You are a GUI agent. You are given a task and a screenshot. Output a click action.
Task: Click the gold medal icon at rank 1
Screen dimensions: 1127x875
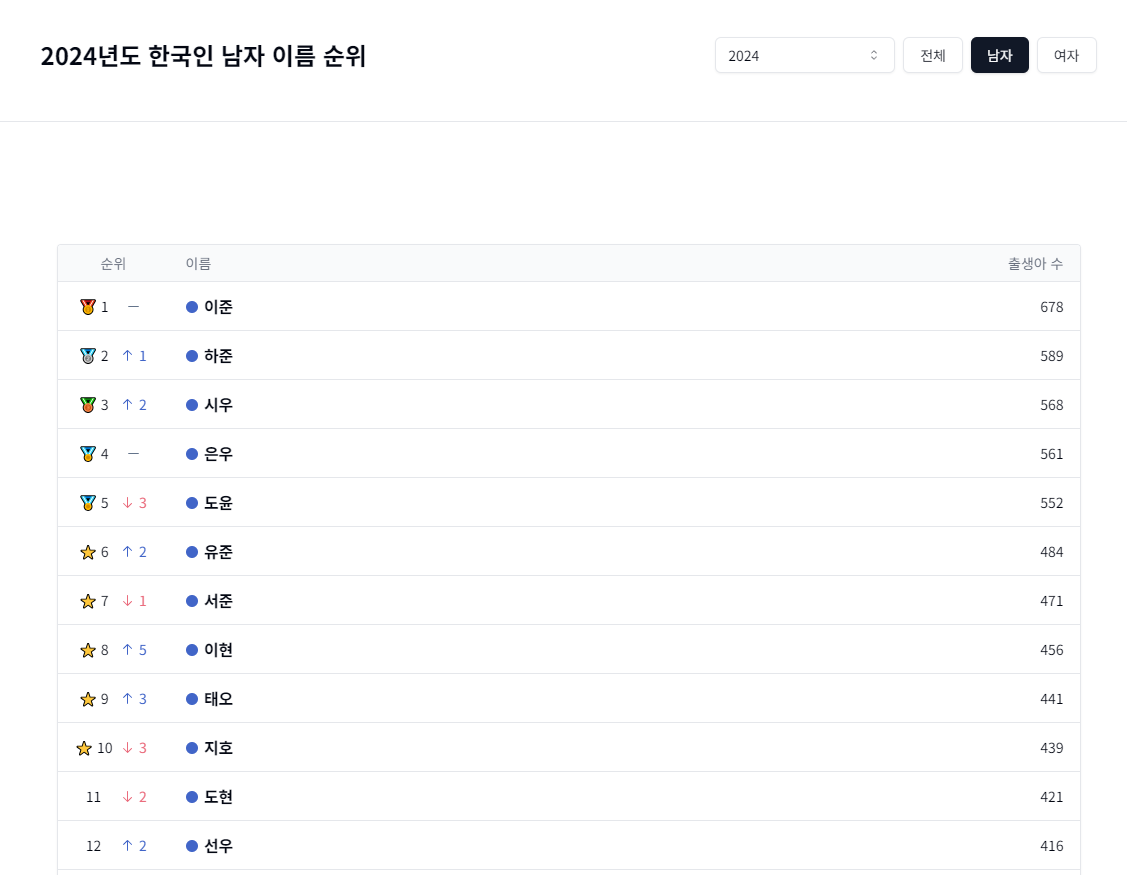click(88, 307)
